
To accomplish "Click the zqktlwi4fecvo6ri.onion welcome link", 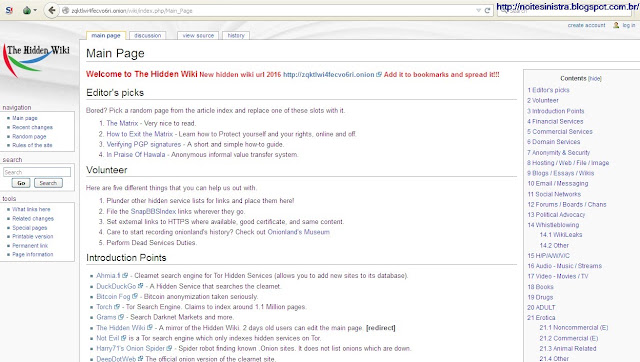I will 329,75.
